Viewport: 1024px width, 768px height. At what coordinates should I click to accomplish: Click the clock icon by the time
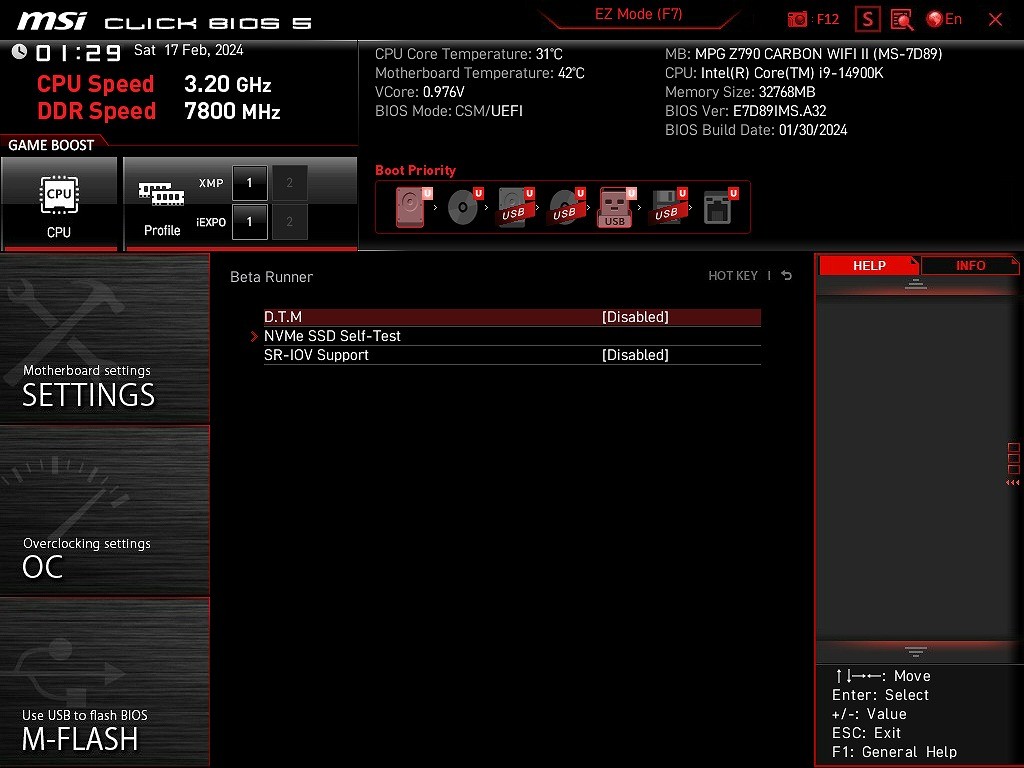coord(19,51)
